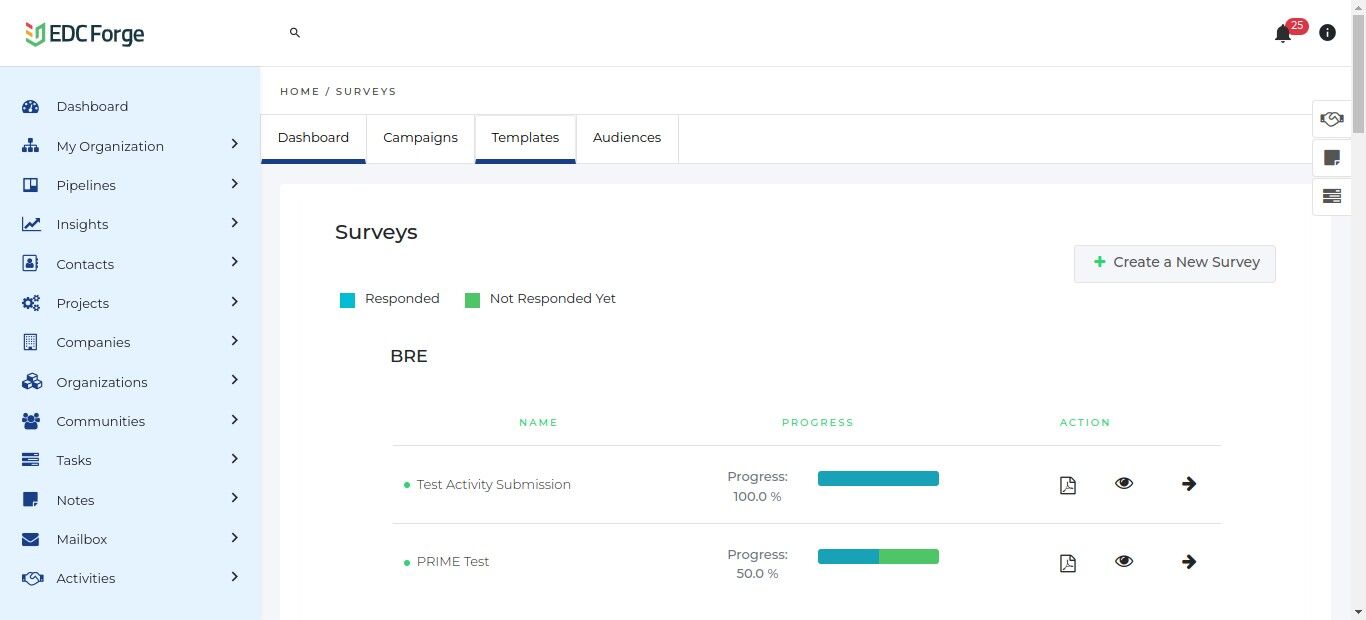This screenshot has width=1366, height=620.
Task: Expand Projects submenu chevron
Action: (235, 301)
